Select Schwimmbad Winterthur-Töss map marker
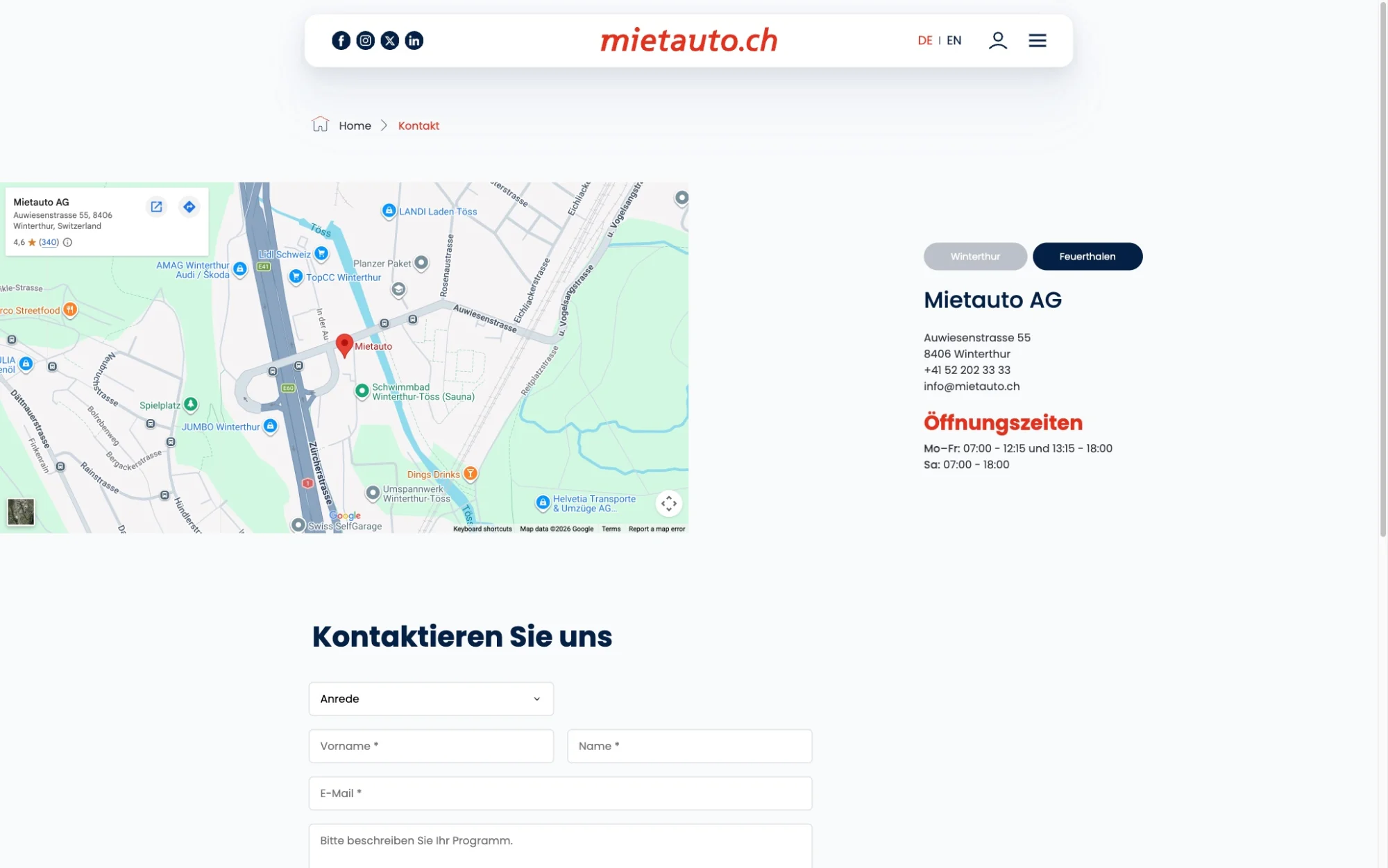This screenshot has width=1388, height=868. (x=362, y=391)
